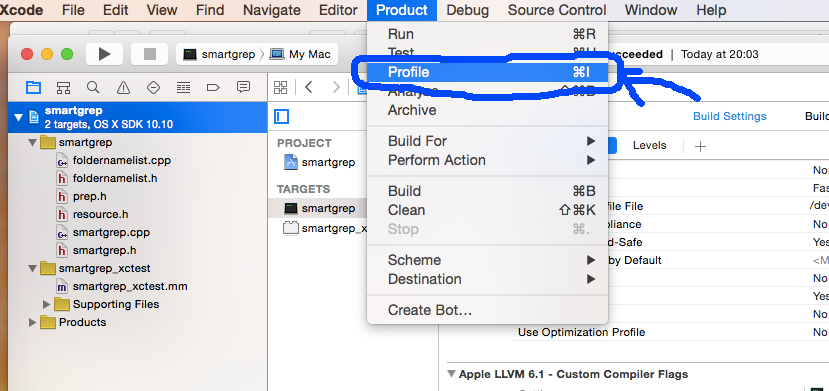Open the Report navigator speech bubble icon
This screenshot has width=829, height=391.
(x=243, y=87)
